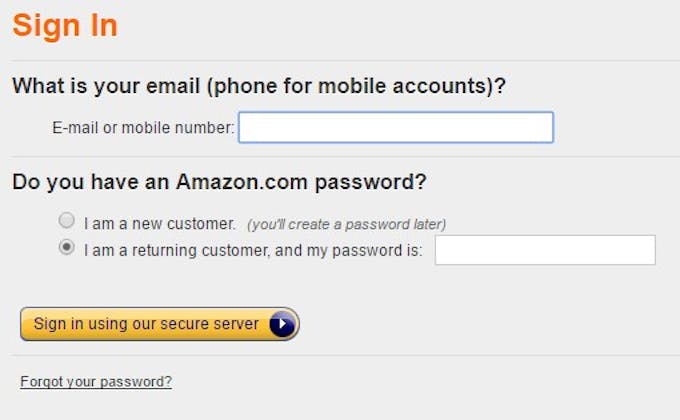Viewport: 680px width, 420px height.
Task: Click the 'E-mail or mobile number:' label
Action: pyautogui.click(x=143, y=128)
